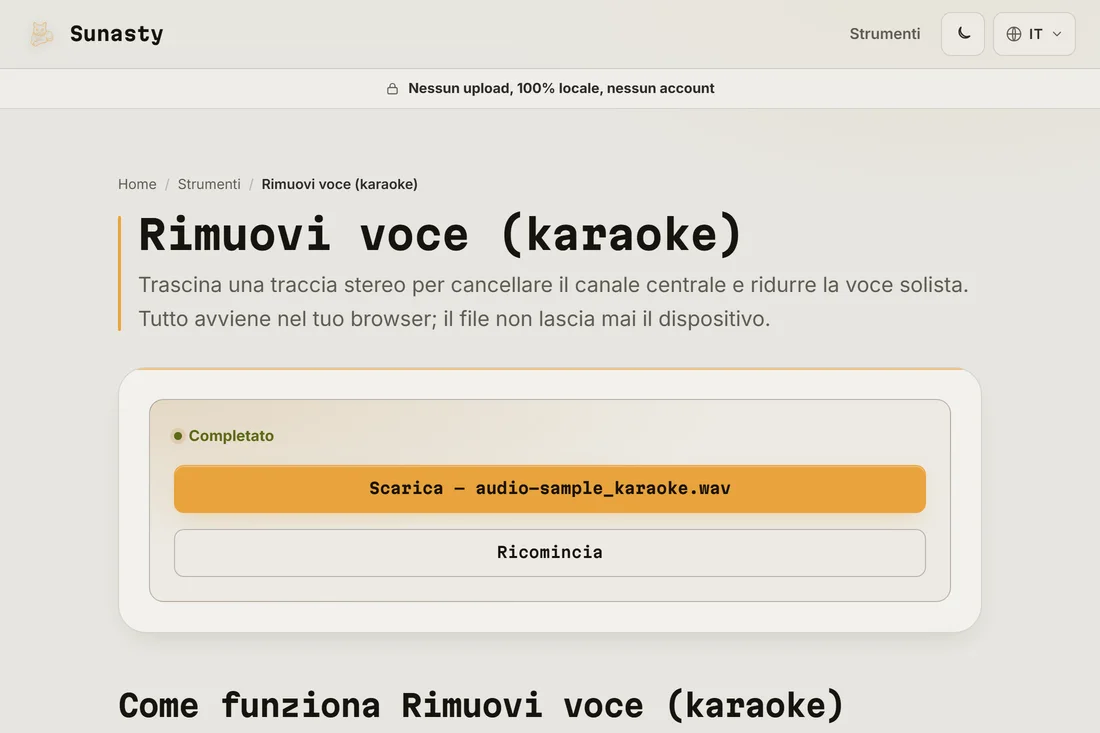This screenshot has width=1100, height=733.
Task: Click the 'Rimuovi voce (karaoke)' page heading
Action: click(x=440, y=234)
